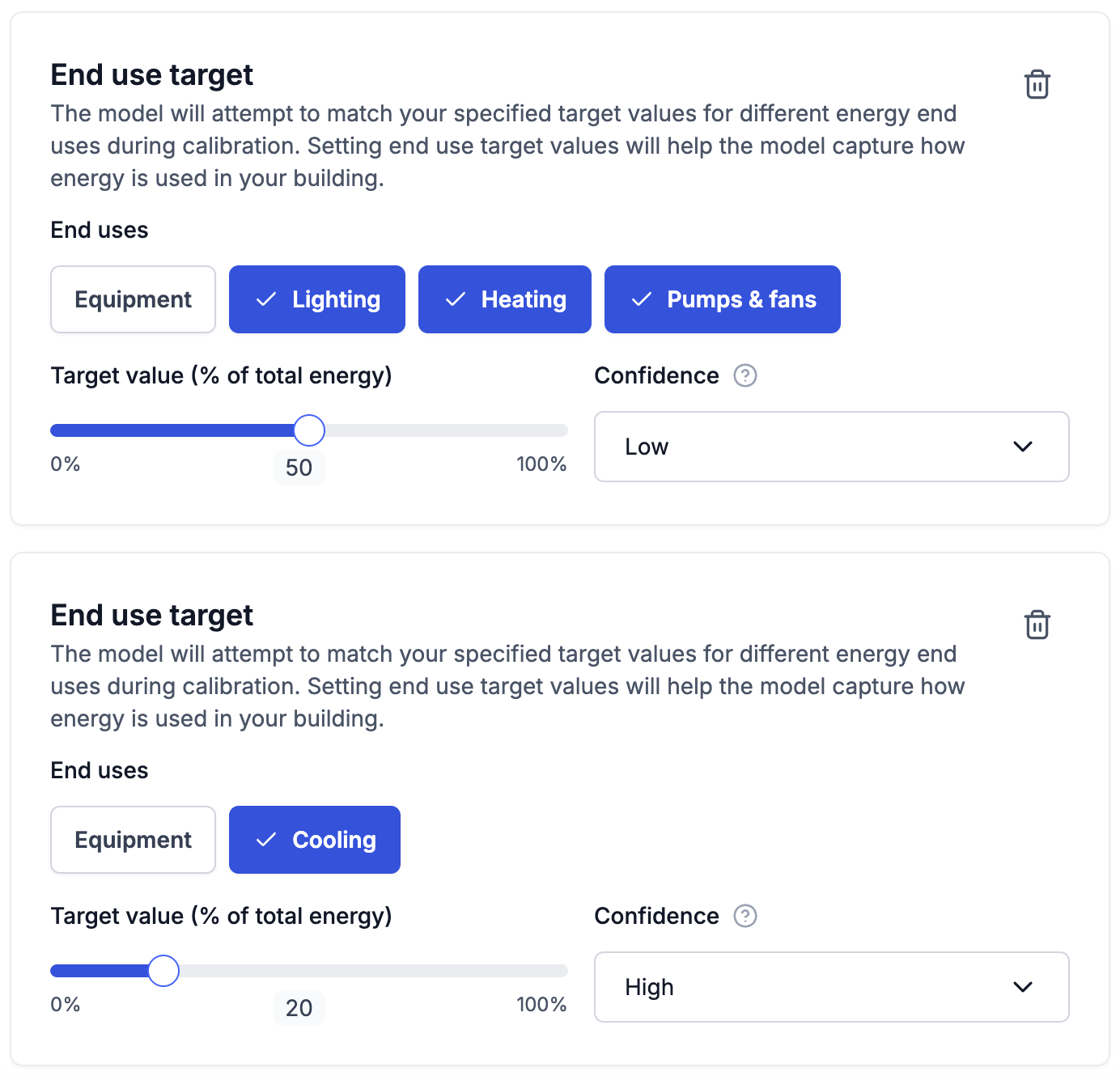Deselect the Cooling end use
The image size is (1120, 1076).
click(314, 840)
